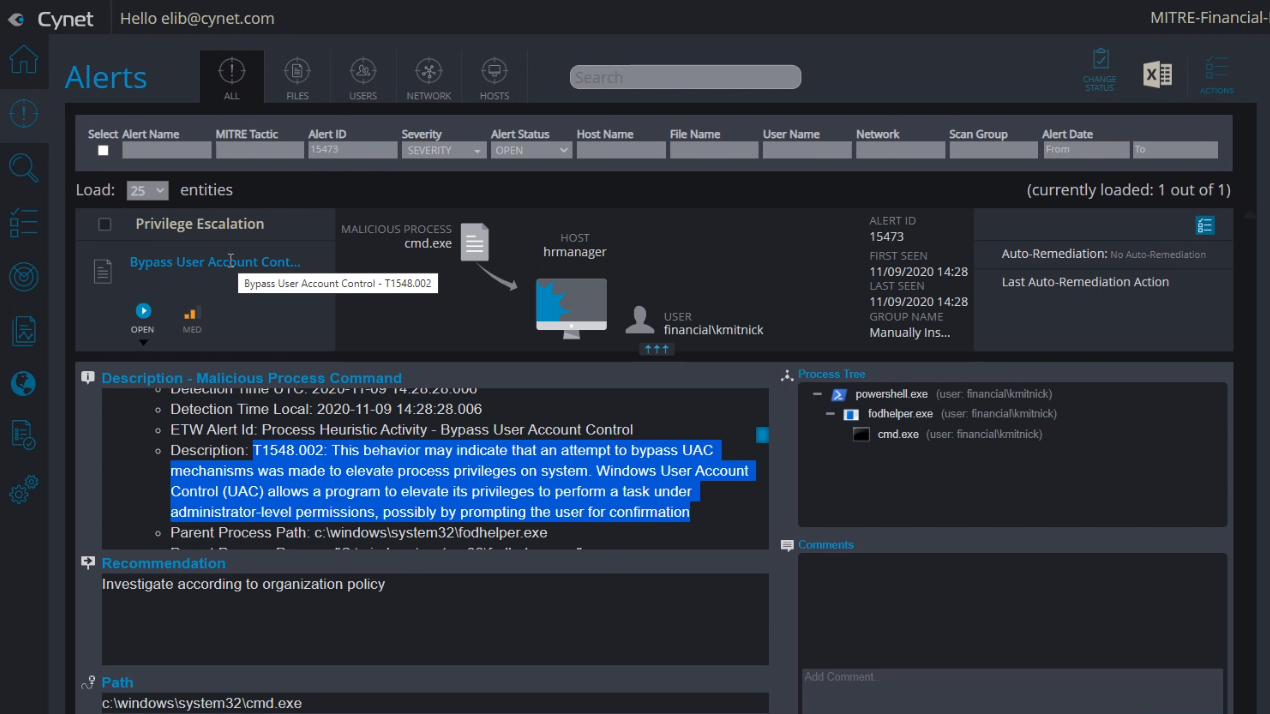This screenshot has height=714, width=1270.
Task: Click the Alerts page heading
Action: [x=106, y=77]
